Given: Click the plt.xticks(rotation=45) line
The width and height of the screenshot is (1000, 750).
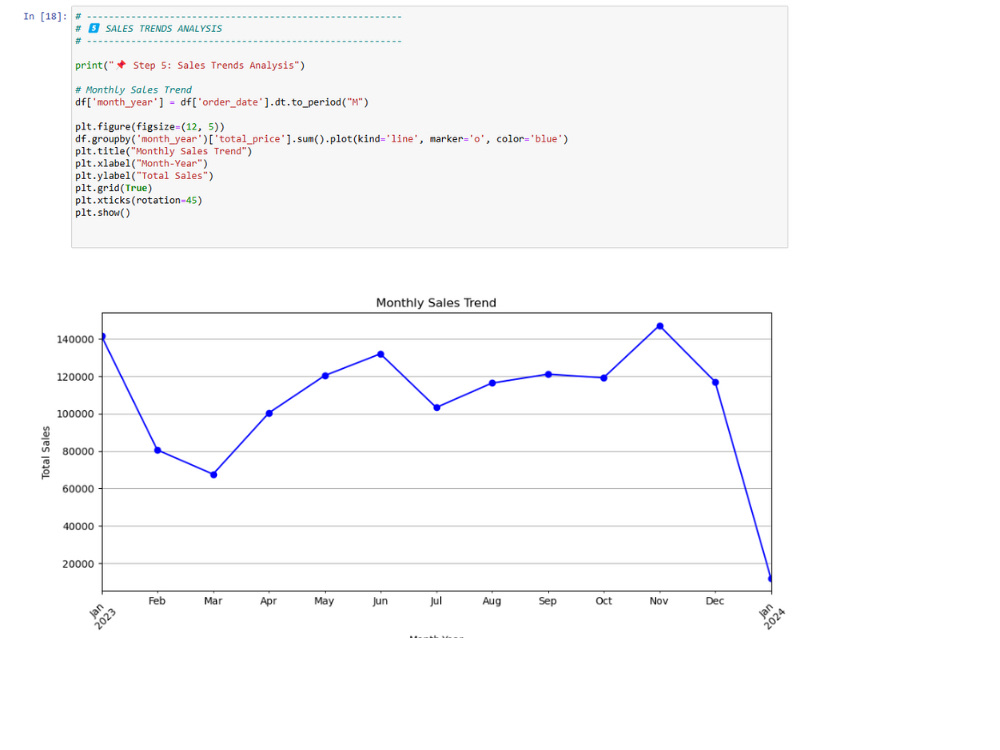Looking at the screenshot, I should pos(138,200).
